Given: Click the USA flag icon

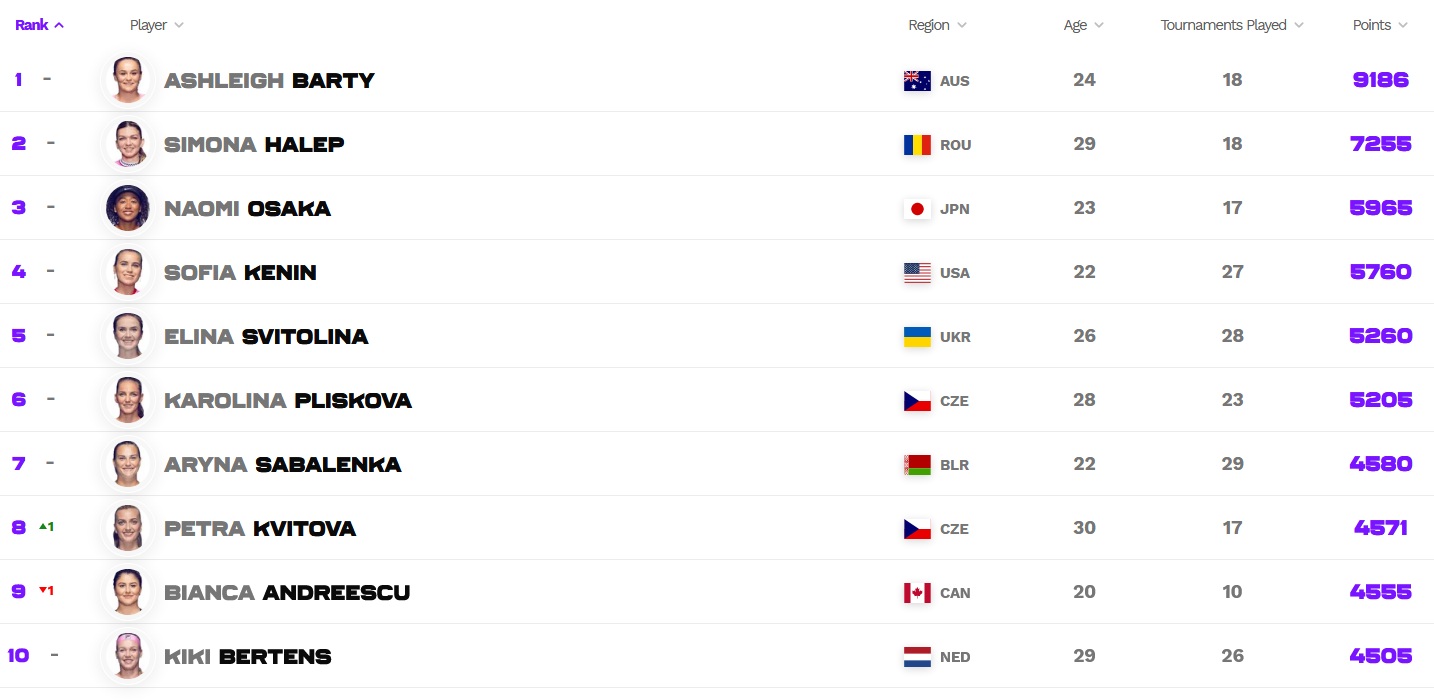Looking at the screenshot, I should point(917,273).
